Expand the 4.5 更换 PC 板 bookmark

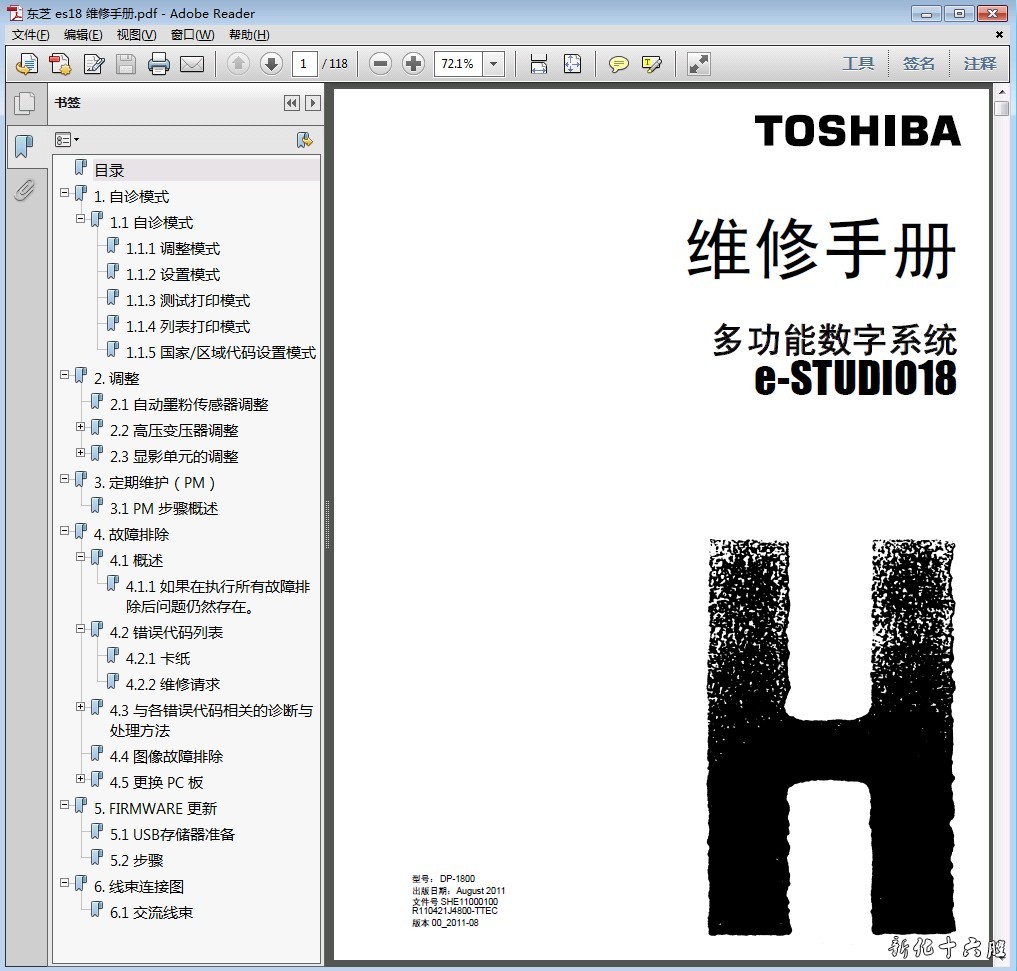81,779
